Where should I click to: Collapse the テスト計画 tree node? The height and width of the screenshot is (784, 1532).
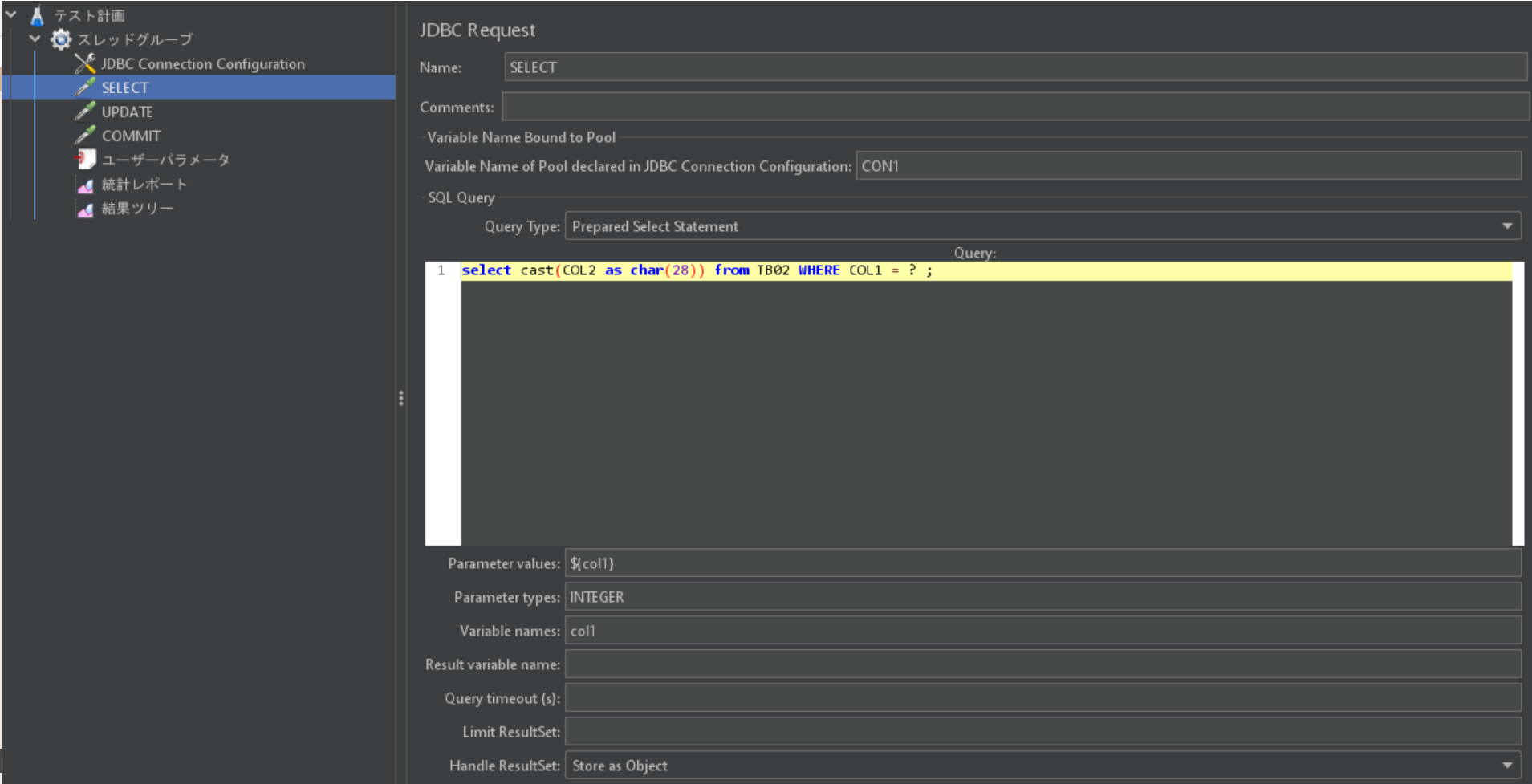(11, 14)
